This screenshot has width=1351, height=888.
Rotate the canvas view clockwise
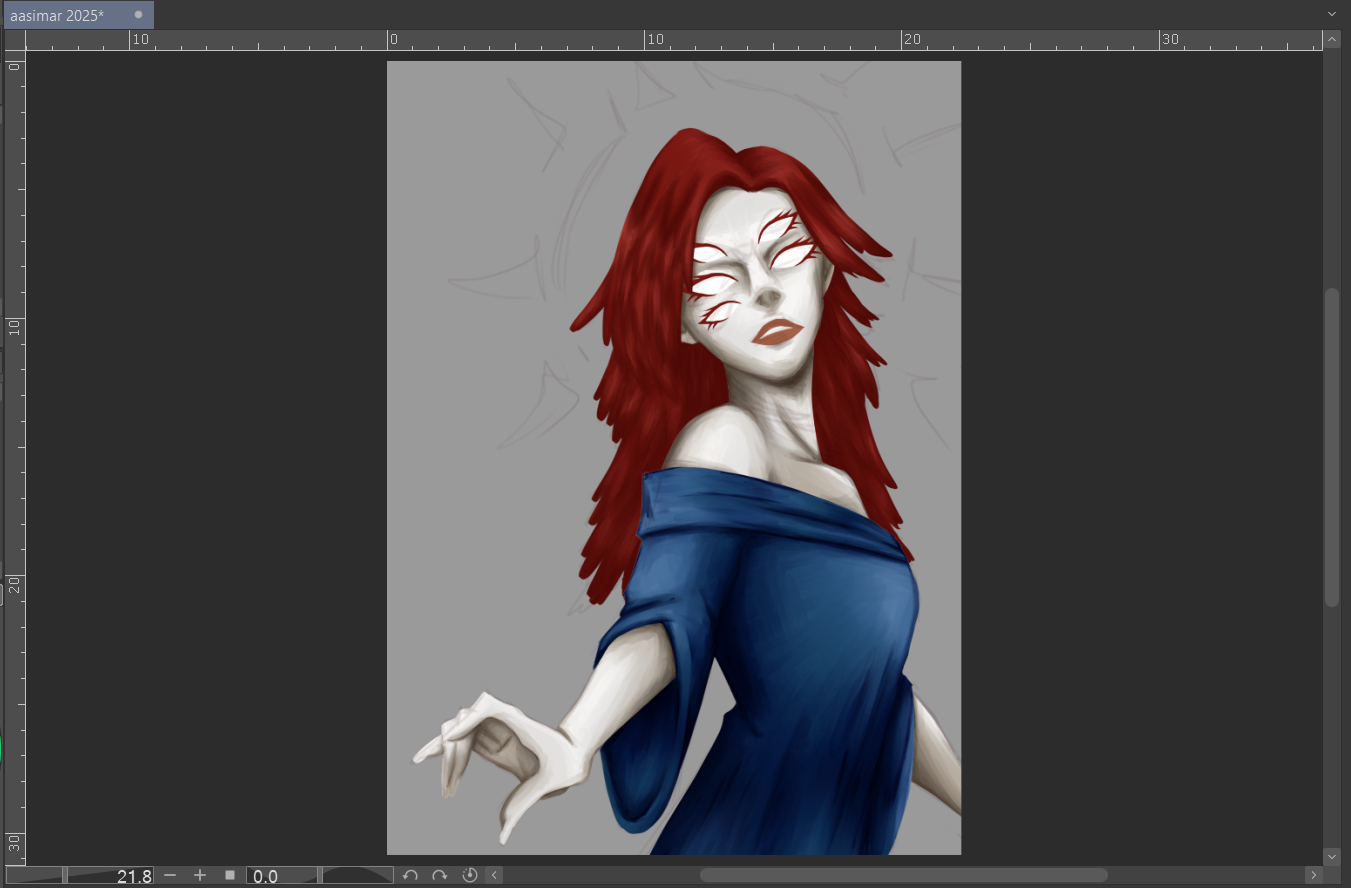click(x=439, y=876)
